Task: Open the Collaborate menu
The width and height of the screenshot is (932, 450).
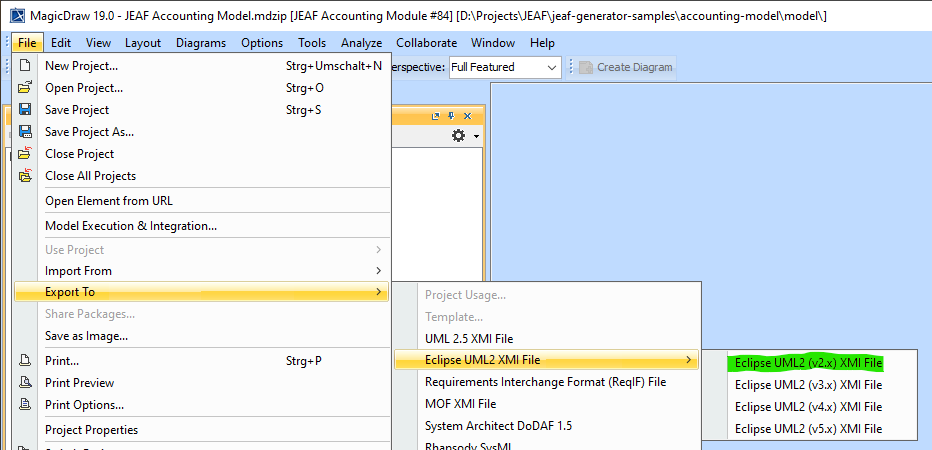Action: [x=427, y=43]
